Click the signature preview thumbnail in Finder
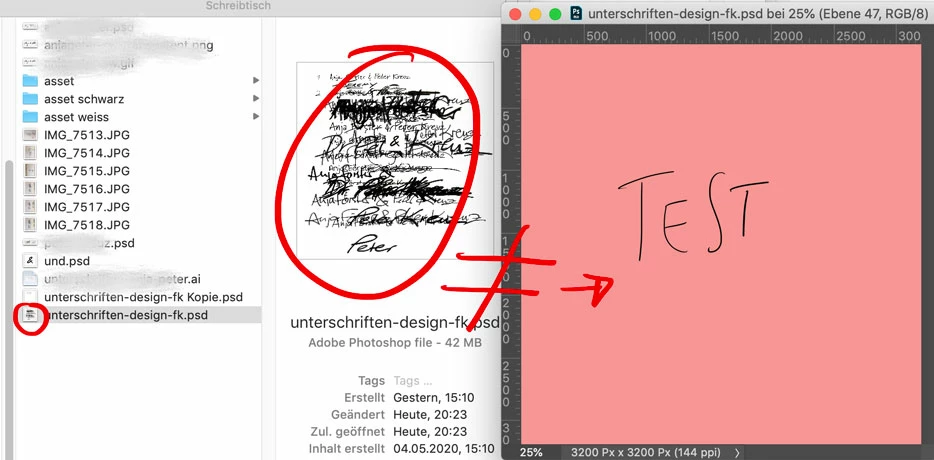This screenshot has height=460, width=934. pos(395,161)
